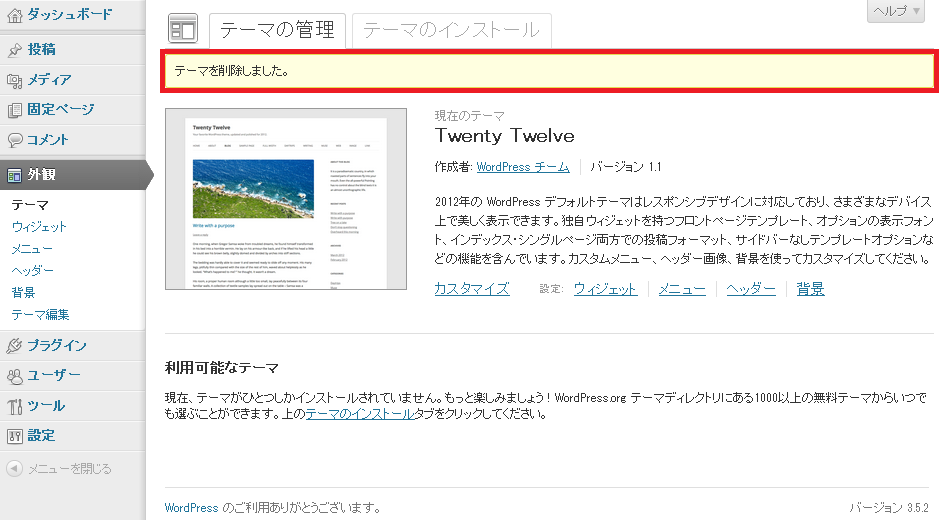Click the Pages icon in sidebar
Viewport: 940px width, 520px height.
tap(15, 110)
